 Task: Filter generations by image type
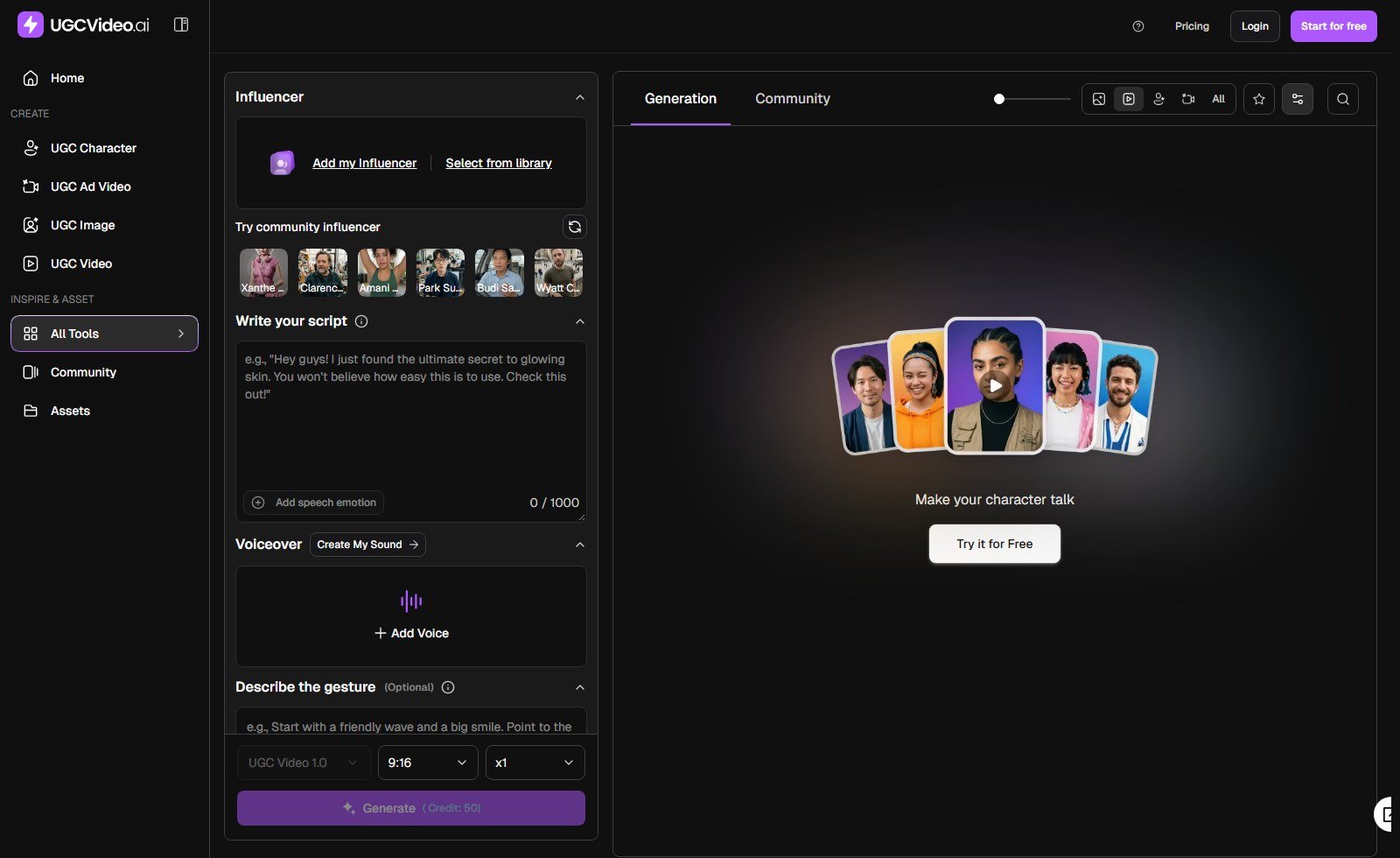[x=1099, y=99]
